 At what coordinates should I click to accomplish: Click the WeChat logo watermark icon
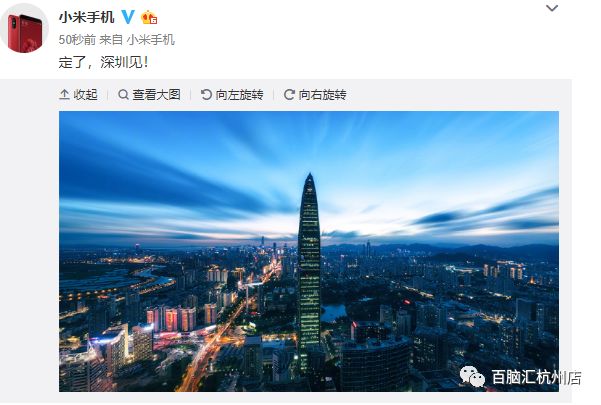point(472,376)
